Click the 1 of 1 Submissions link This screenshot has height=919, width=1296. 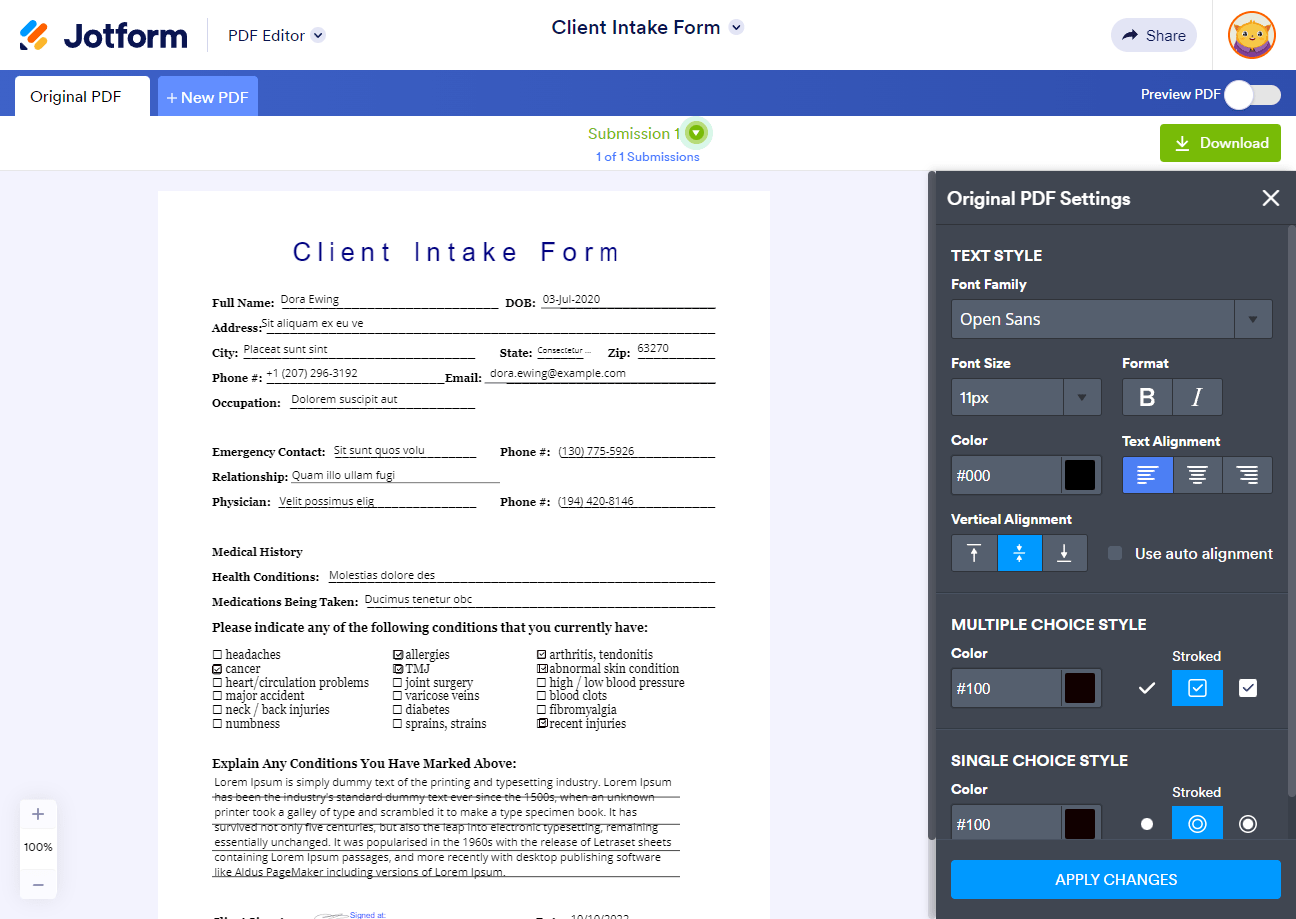point(648,157)
